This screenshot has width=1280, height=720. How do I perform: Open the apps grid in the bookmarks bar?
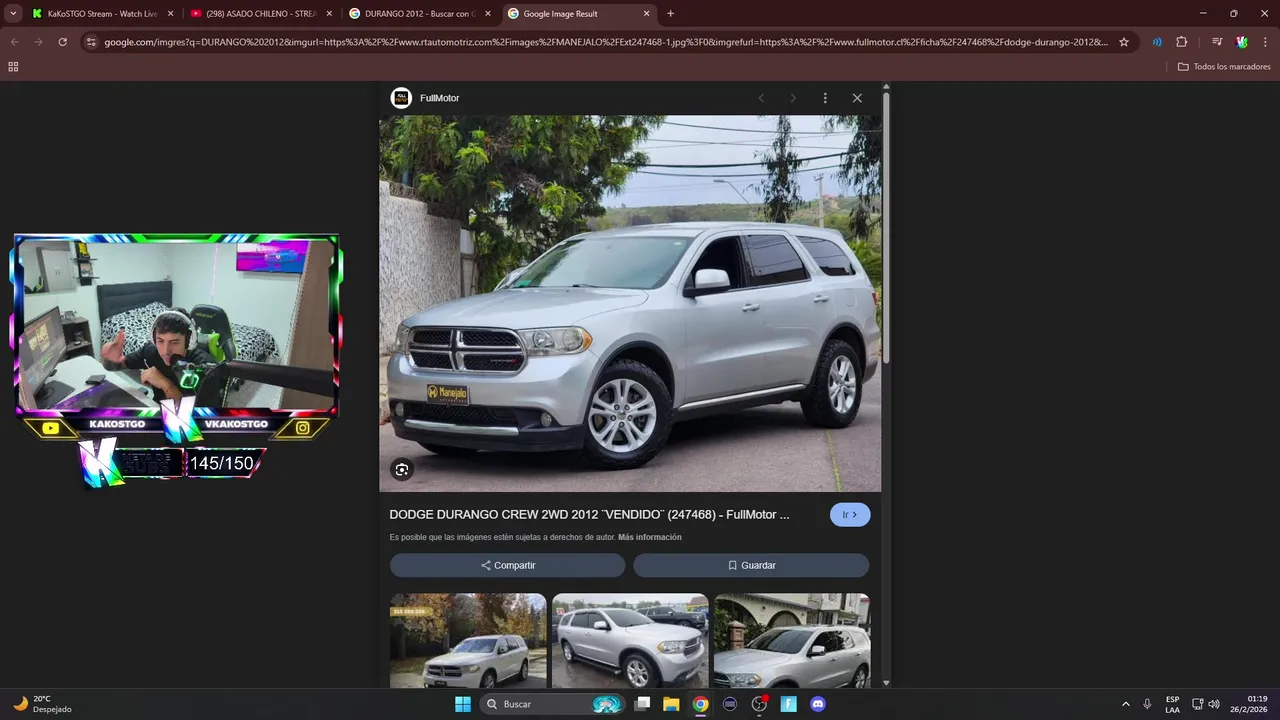click(x=13, y=66)
